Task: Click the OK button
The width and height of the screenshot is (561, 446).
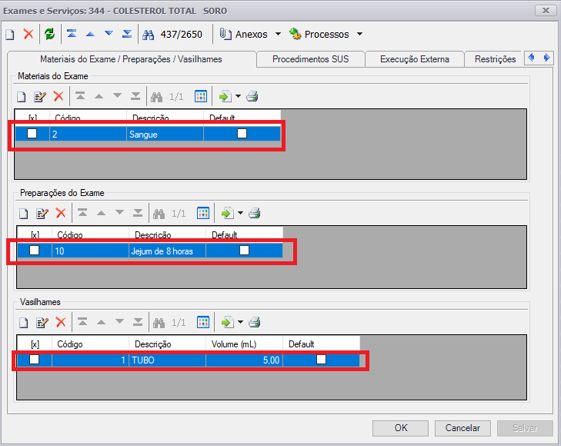Action: click(400, 428)
